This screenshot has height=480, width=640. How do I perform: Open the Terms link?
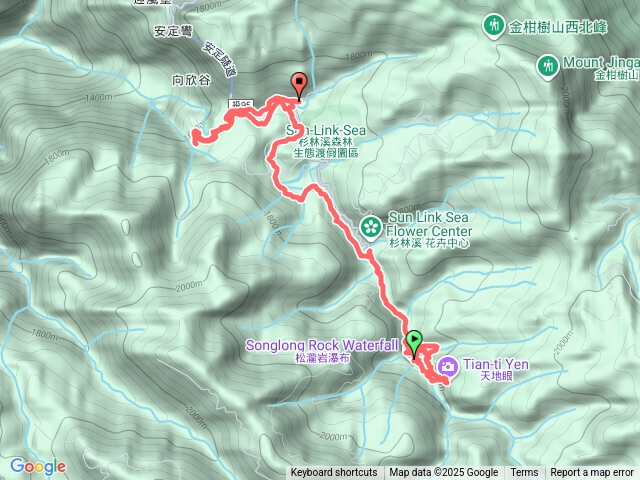(524, 473)
